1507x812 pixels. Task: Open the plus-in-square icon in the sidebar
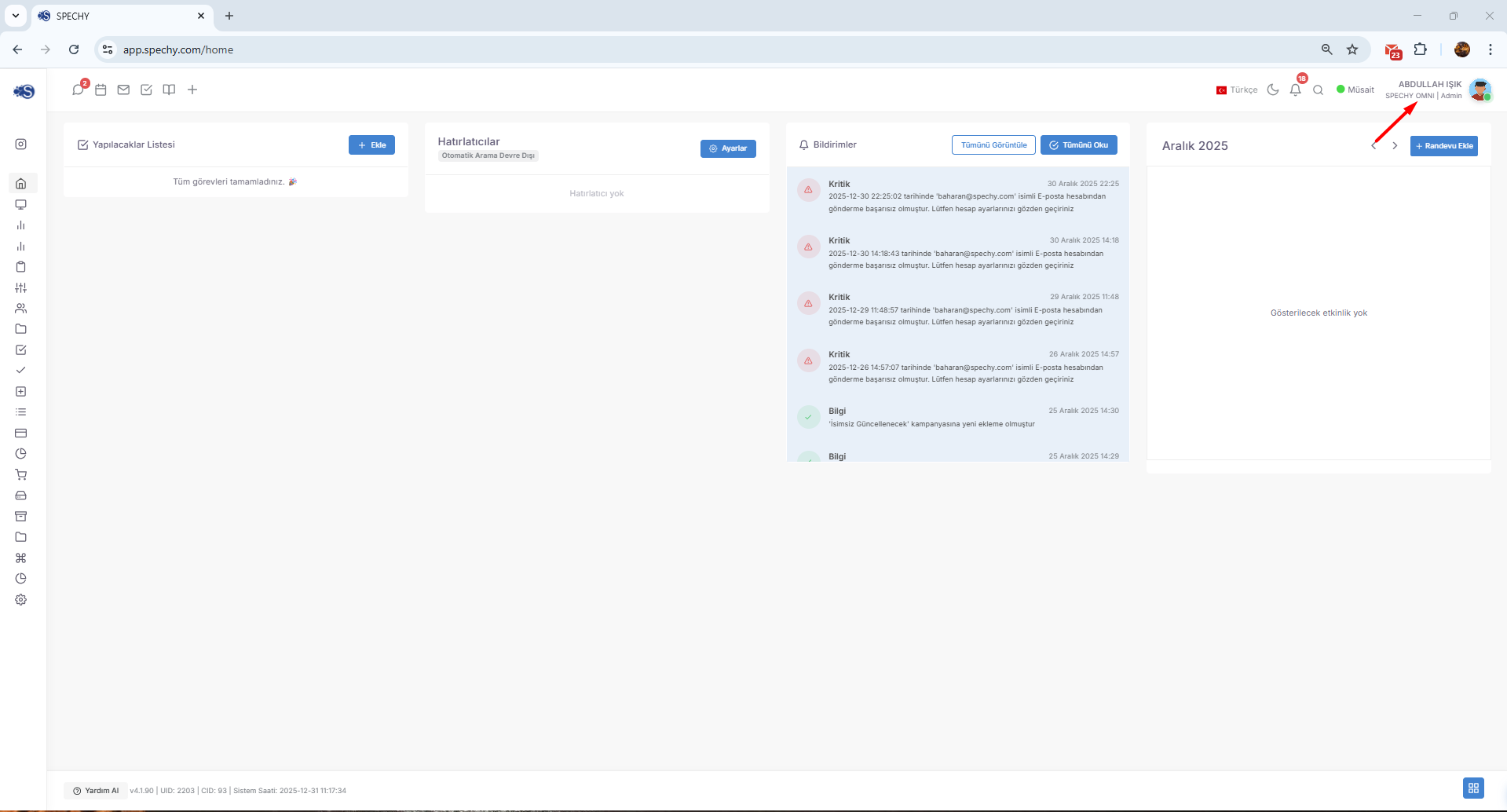pos(21,391)
